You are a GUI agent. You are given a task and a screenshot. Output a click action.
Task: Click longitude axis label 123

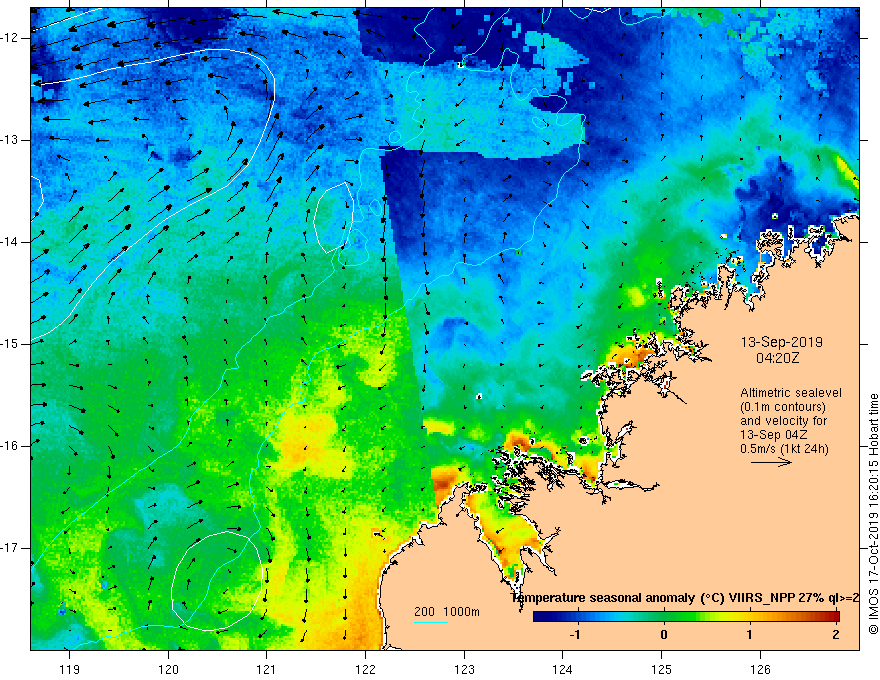pyautogui.click(x=464, y=669)
